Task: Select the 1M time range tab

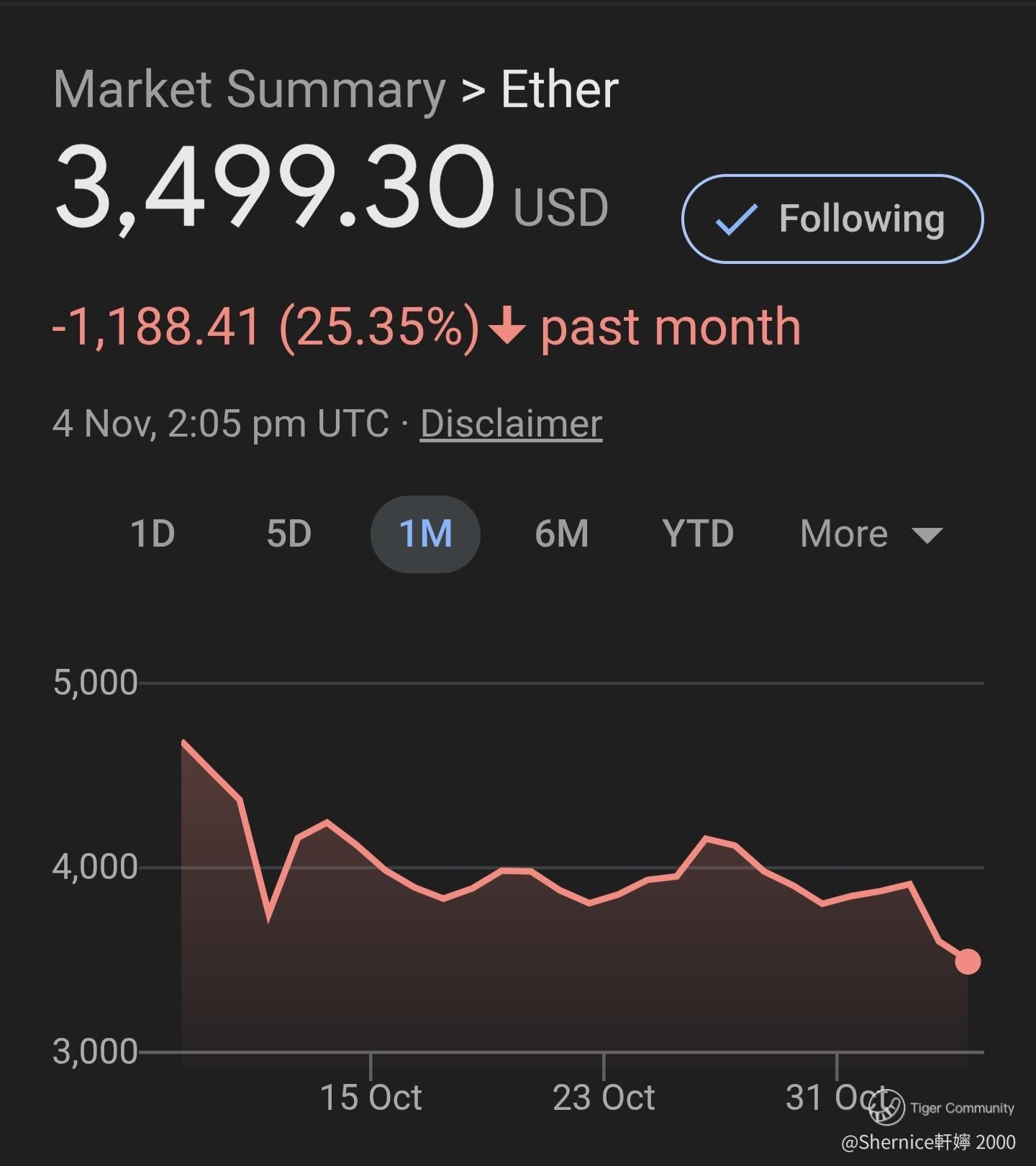Action: [x=425, y=534]
